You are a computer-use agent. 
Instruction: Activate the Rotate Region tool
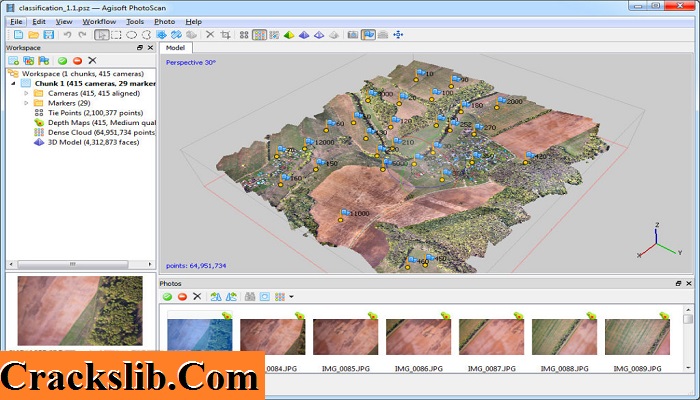pyautogui.click(x=176, y=35)
